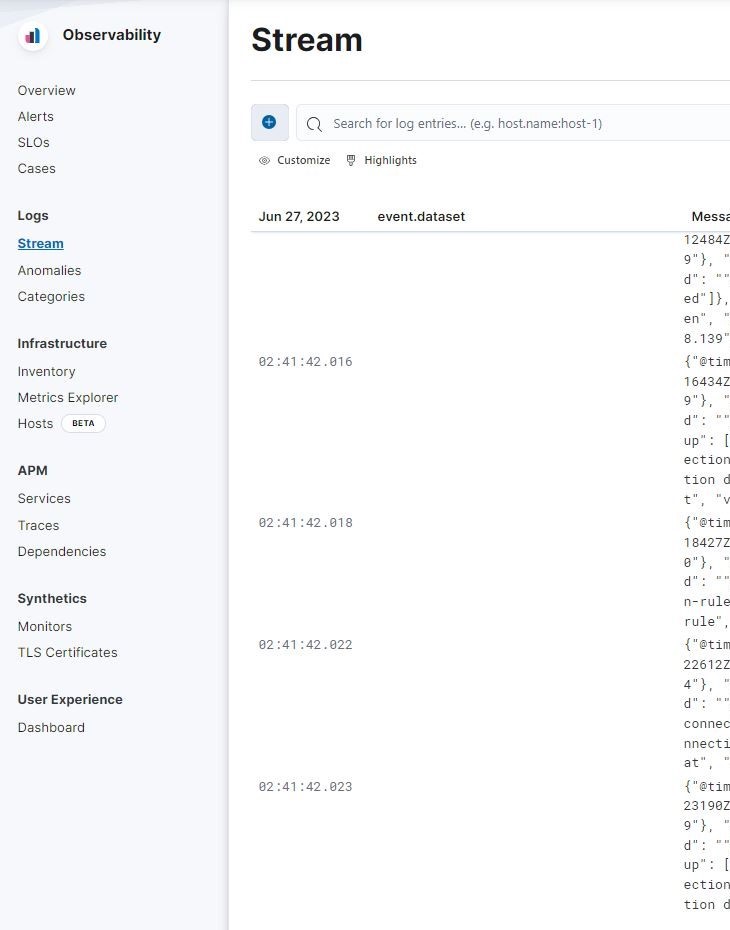Open the Alerts page

click(36, 116)
